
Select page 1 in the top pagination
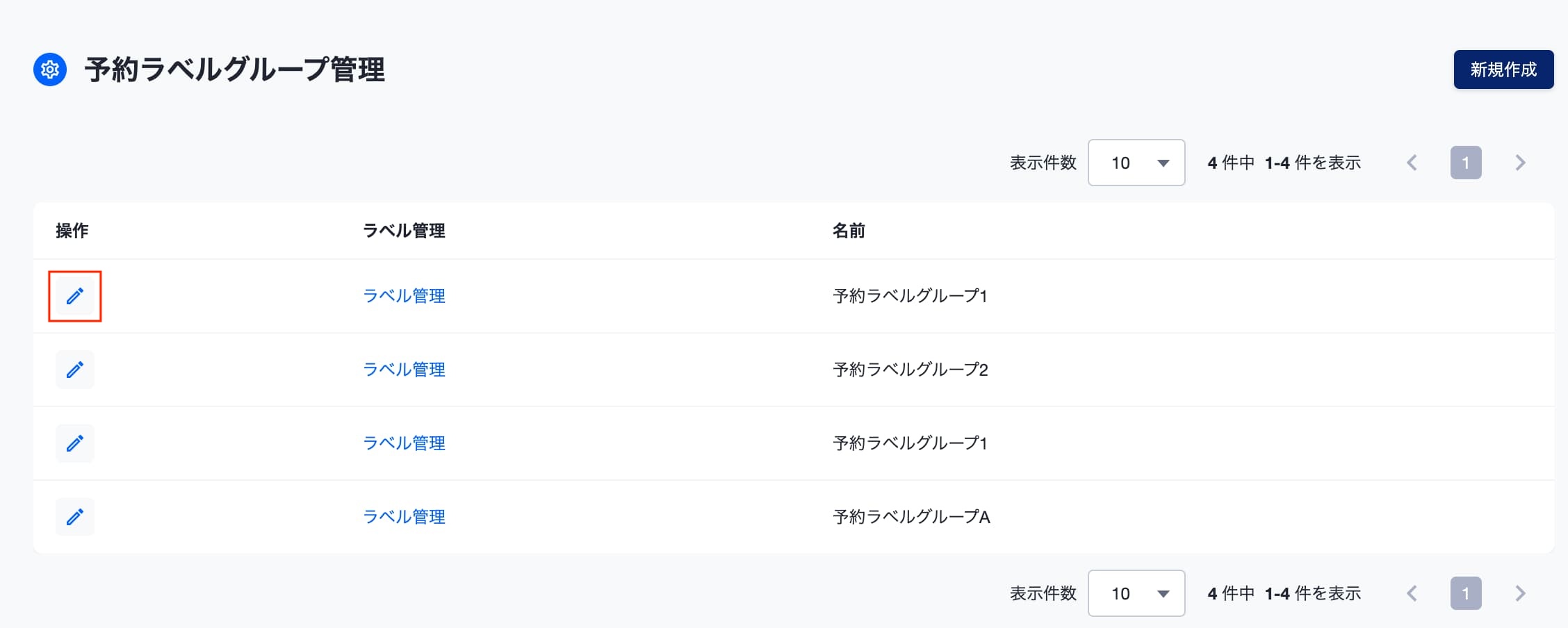(x=1466, y=163)
